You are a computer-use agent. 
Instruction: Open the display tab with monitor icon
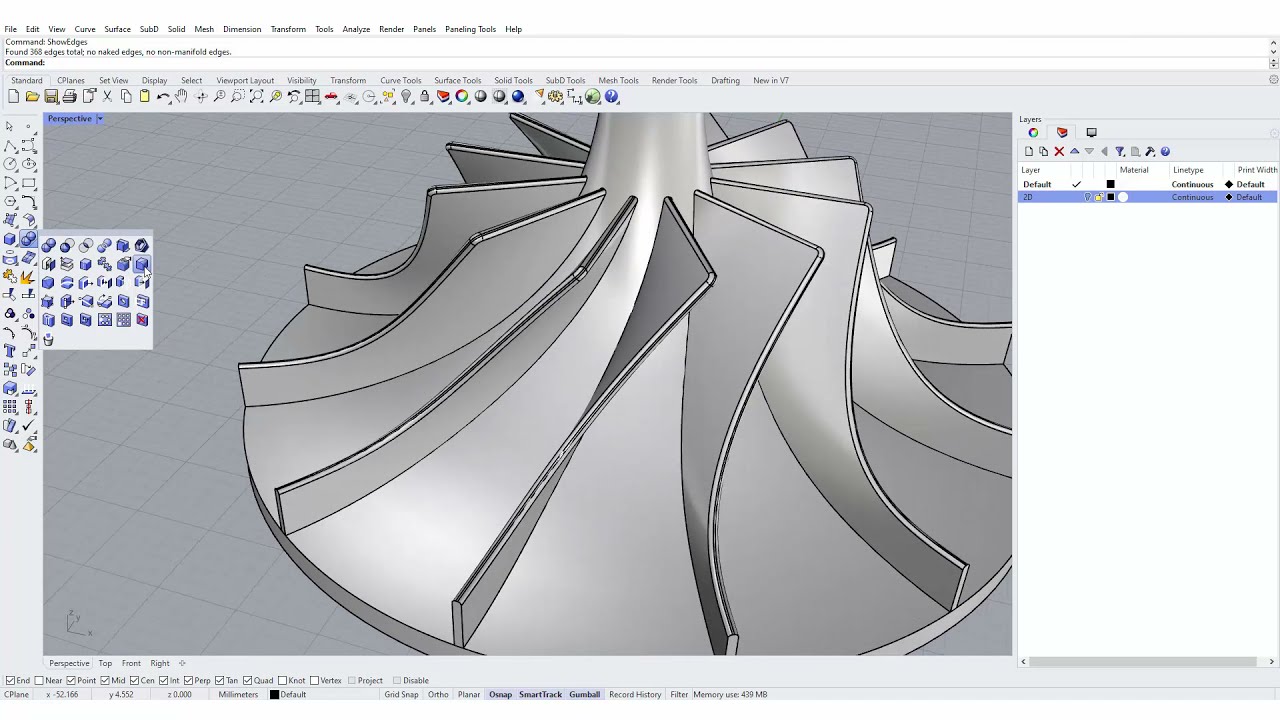[x=1091, y=132]
